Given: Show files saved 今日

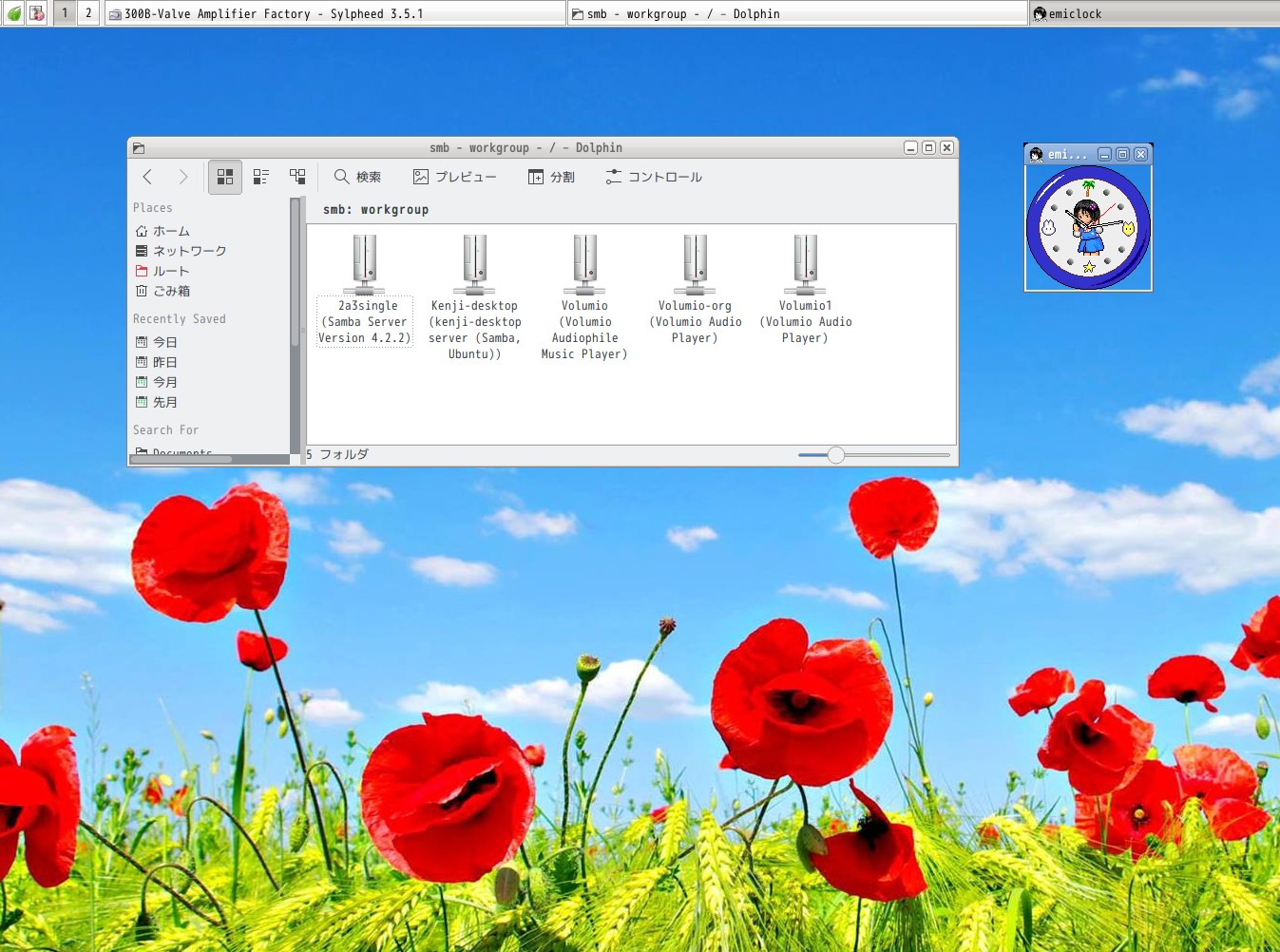Looking at the screenshot, I should point(164,342).
